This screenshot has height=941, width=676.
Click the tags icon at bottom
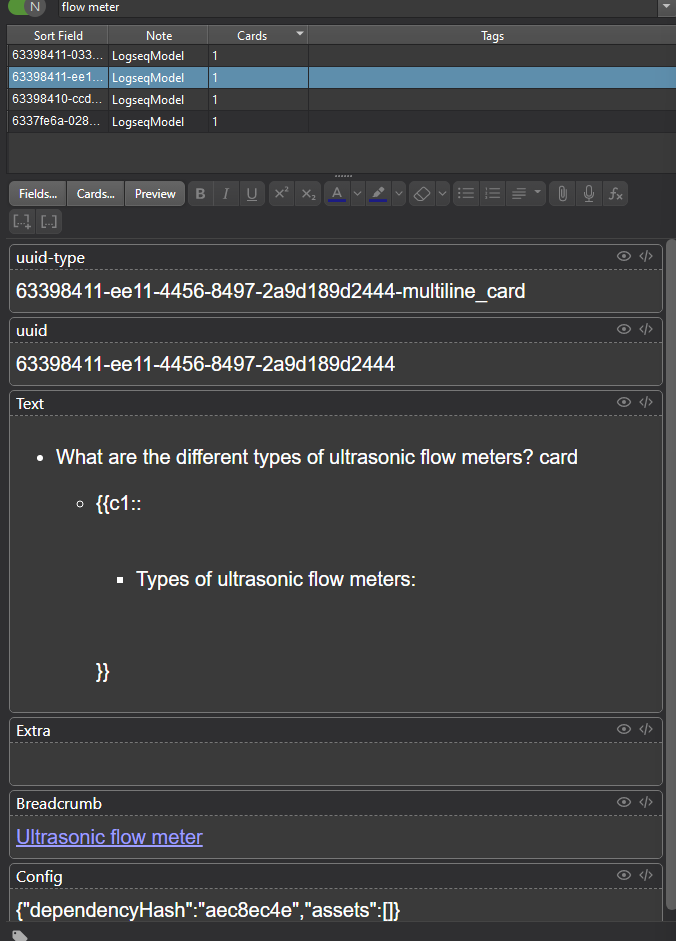pyautogui.click(x=20, y=935)
